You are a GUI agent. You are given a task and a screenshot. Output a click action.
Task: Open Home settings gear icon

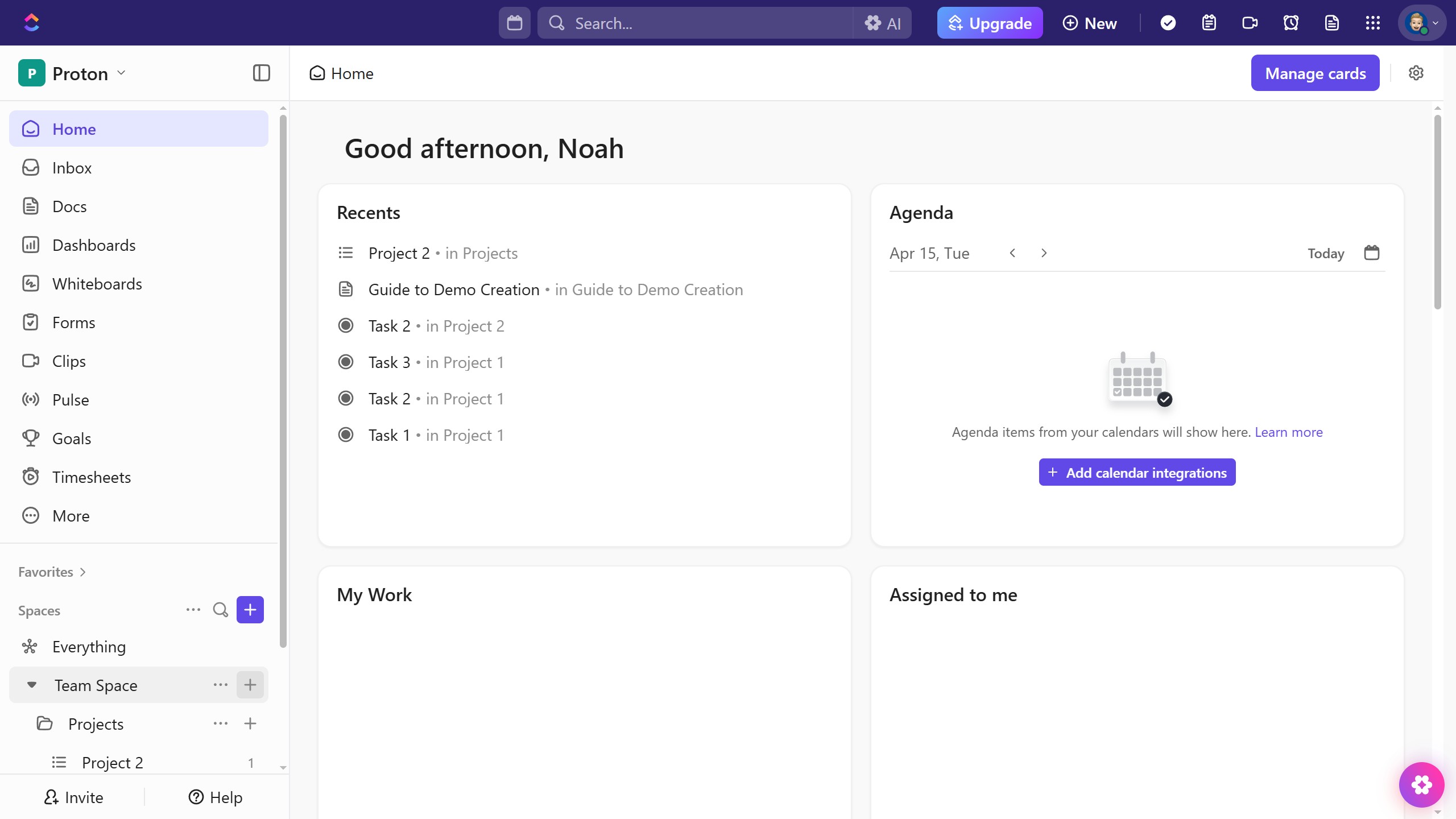[x=1416, y=73]
